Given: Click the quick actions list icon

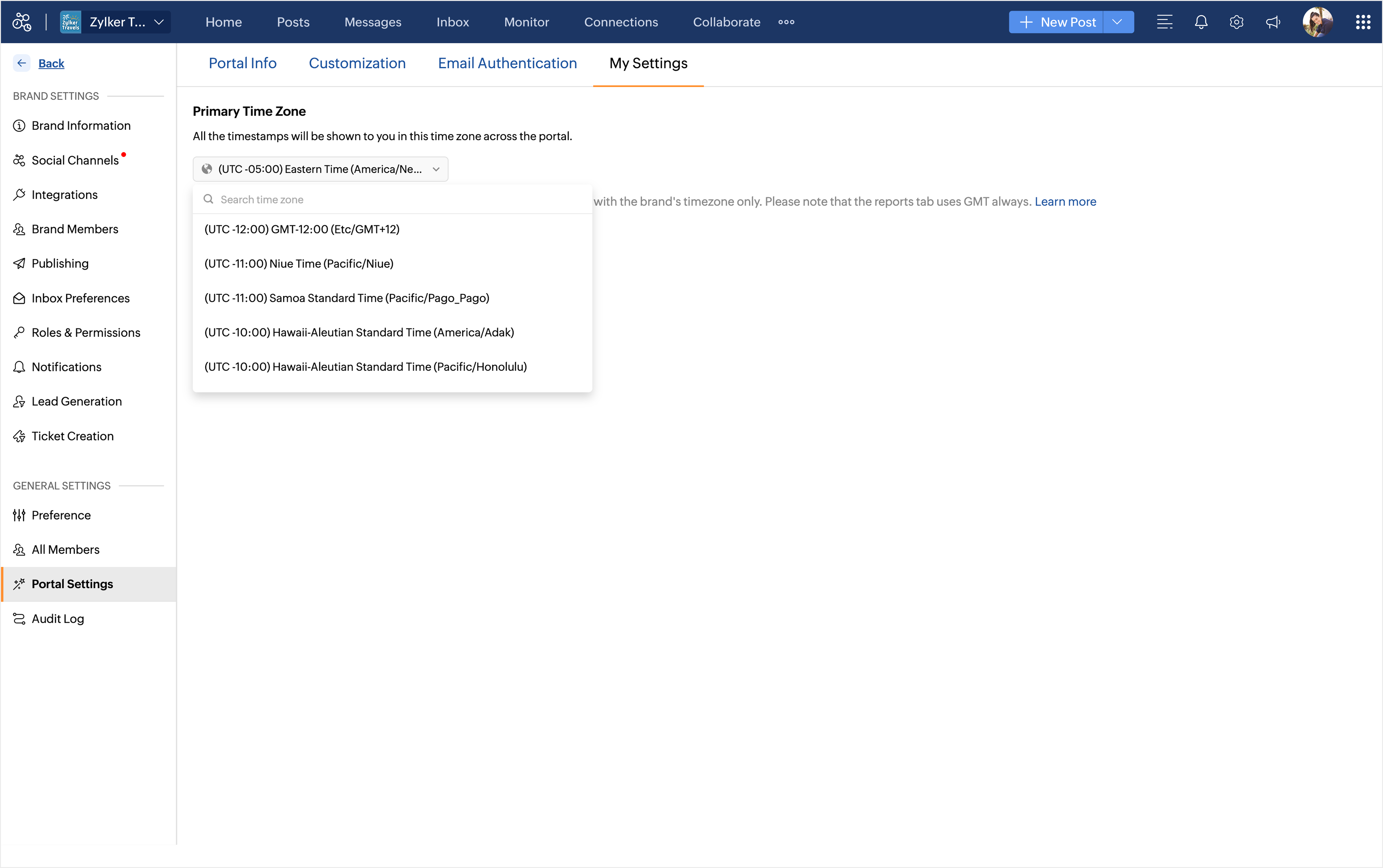Looking at the screenshot, I should 1164,22.
